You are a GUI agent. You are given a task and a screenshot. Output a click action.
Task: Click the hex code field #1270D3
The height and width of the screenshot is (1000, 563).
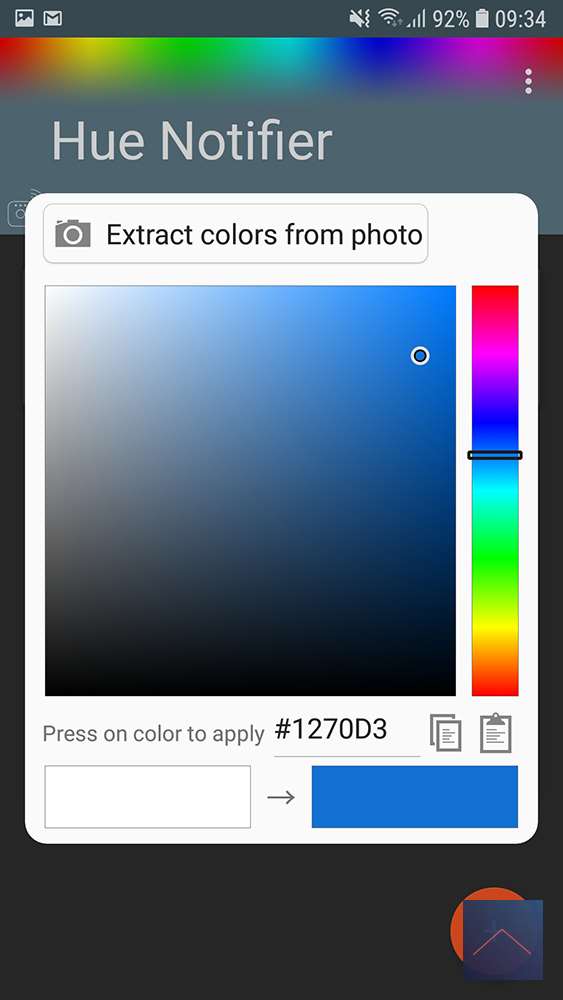click(347, 731)
